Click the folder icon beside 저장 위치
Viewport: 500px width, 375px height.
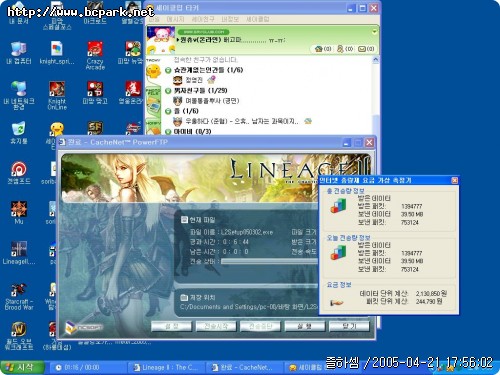pyautogui.click(x=184, y=297)
